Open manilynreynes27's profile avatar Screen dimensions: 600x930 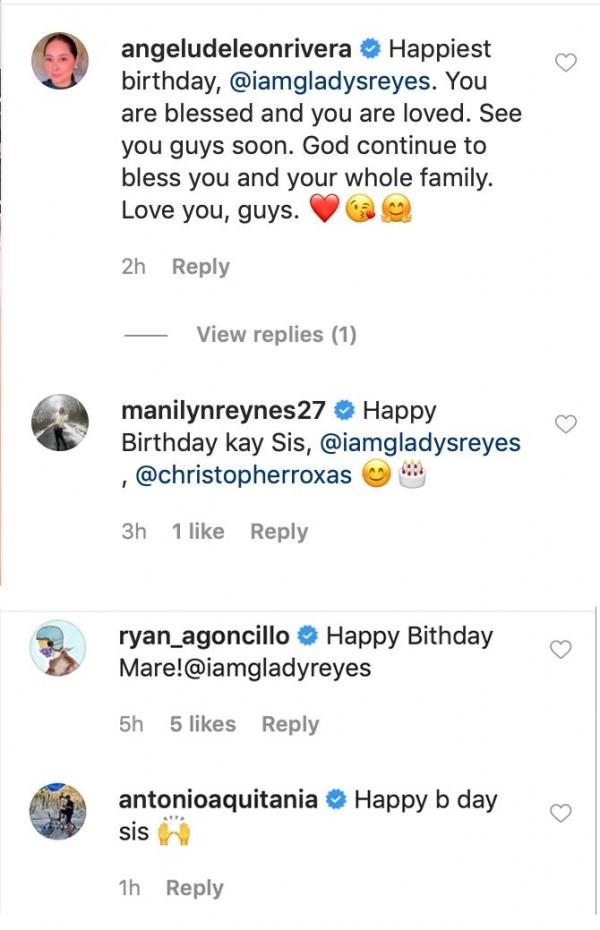[60, 423]
